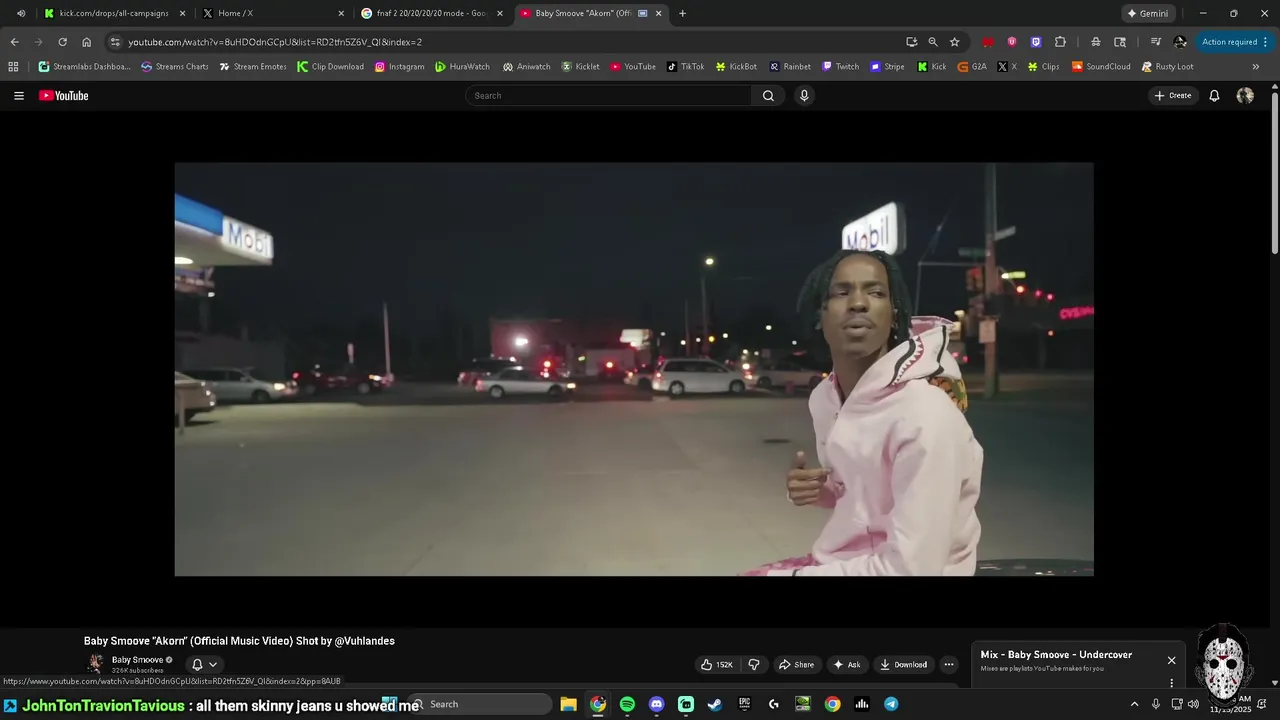The width and height of the screenshot is (1280, 720).
Task: Close the Mix - Baby Smoove panel
Action: [1171, 660]
